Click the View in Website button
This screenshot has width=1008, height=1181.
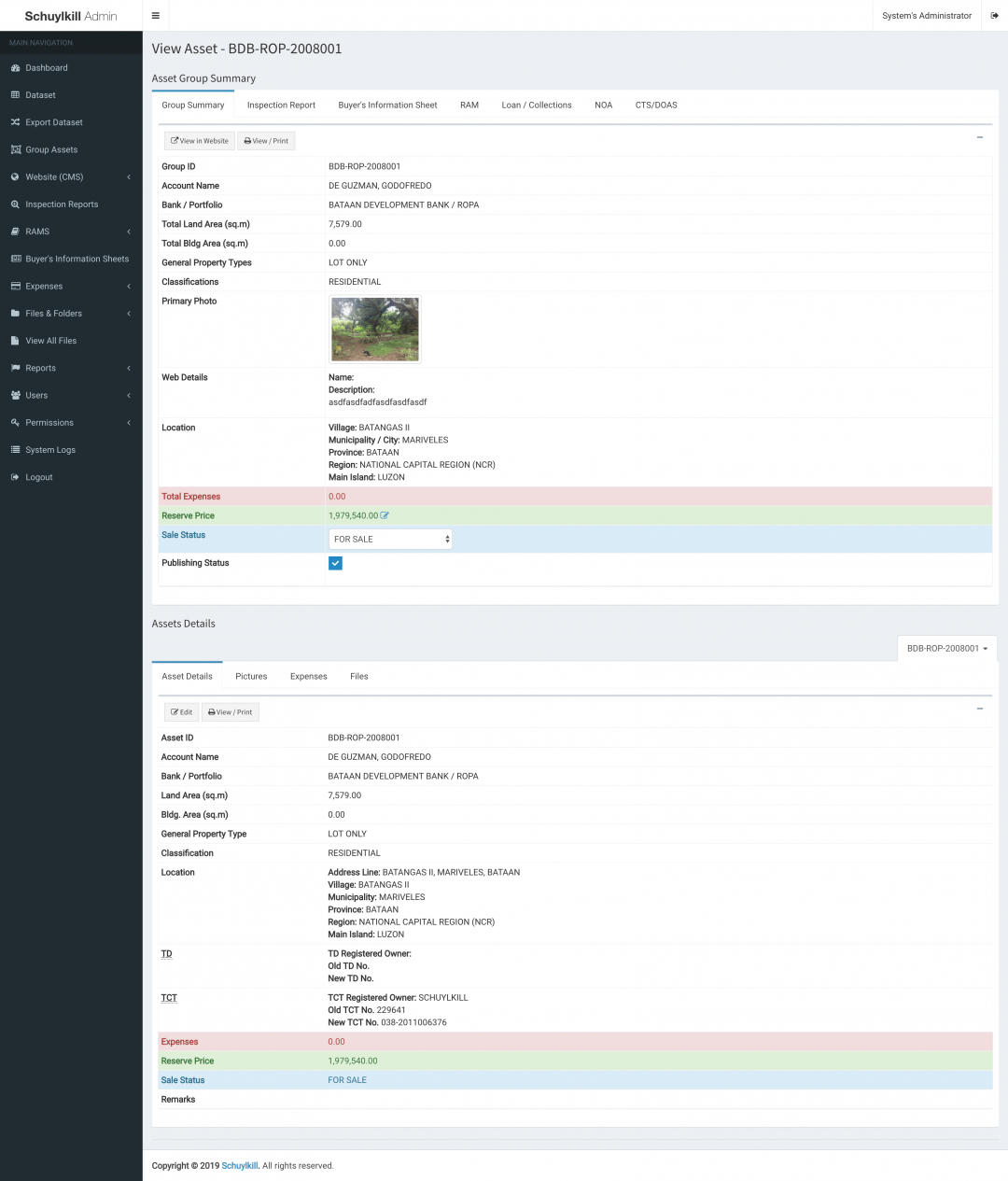tap(200, 141)
